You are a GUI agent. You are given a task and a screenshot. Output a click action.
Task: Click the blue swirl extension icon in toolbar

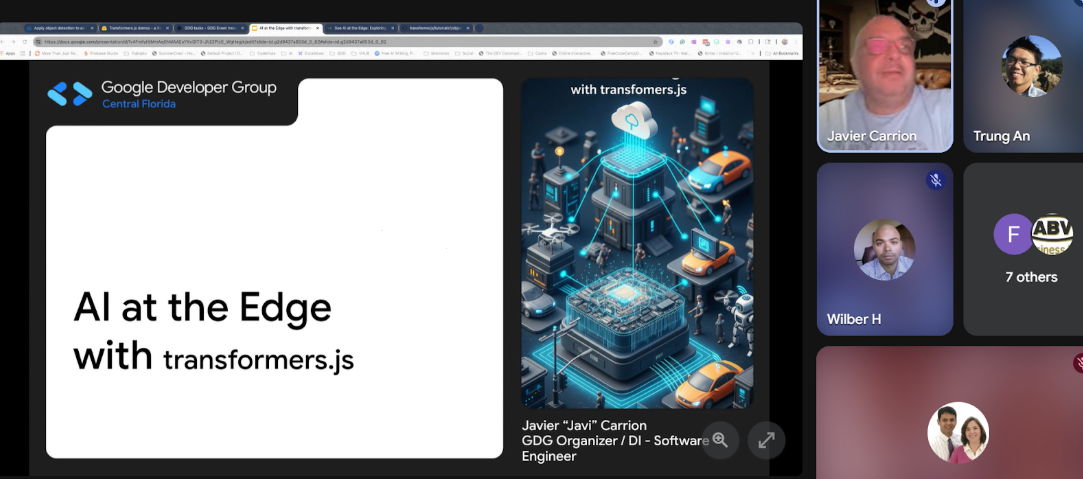[671, 41]
